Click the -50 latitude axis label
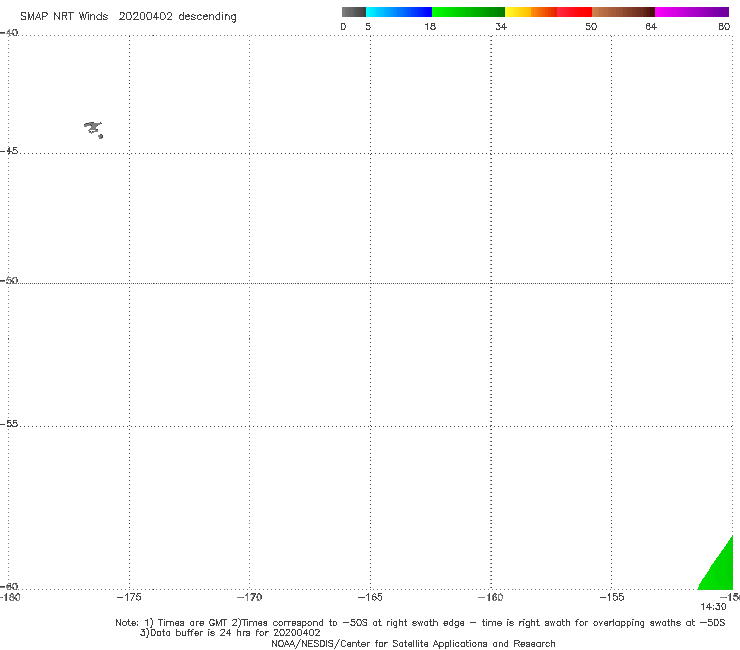This screenshot has height=650, width=740. 9,280
